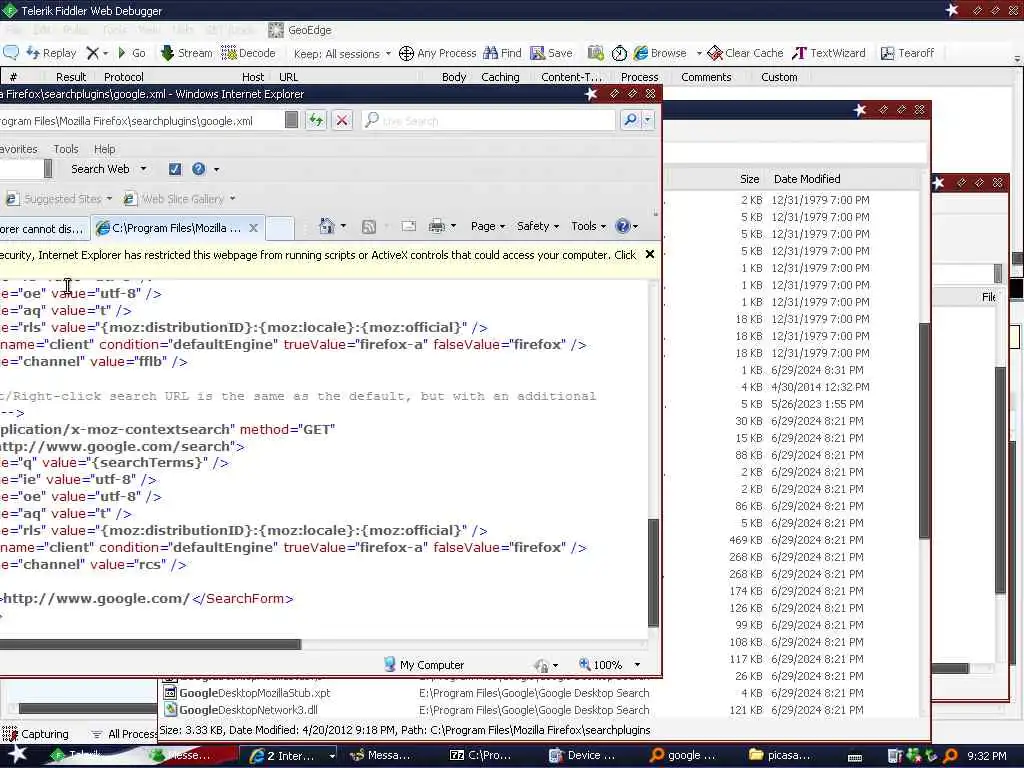1024x768 pixels.
Task: Open the Help menu in Internet Explorer
Action: (104, 149)
